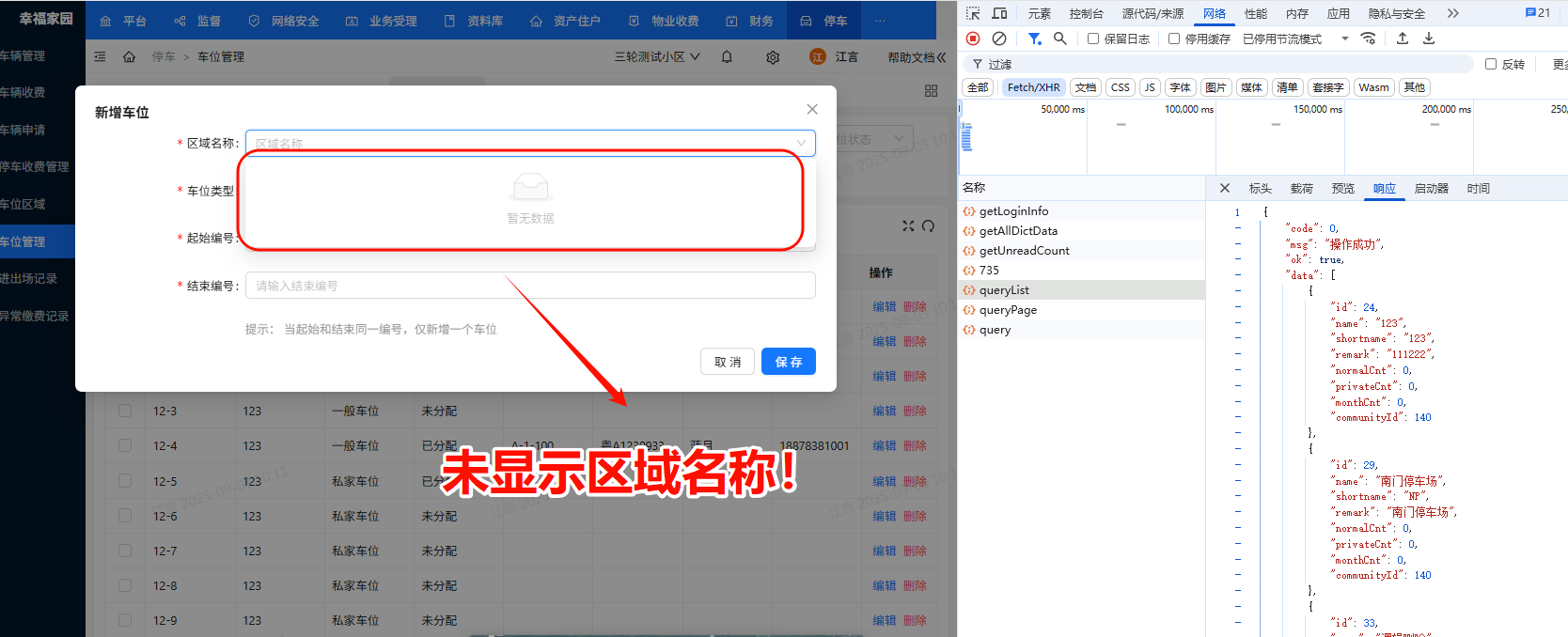Click the fullscreen expand icon above the table
Image resolution: width=1568 pixels, height=637 pixels.
click(x=908, y=225)
